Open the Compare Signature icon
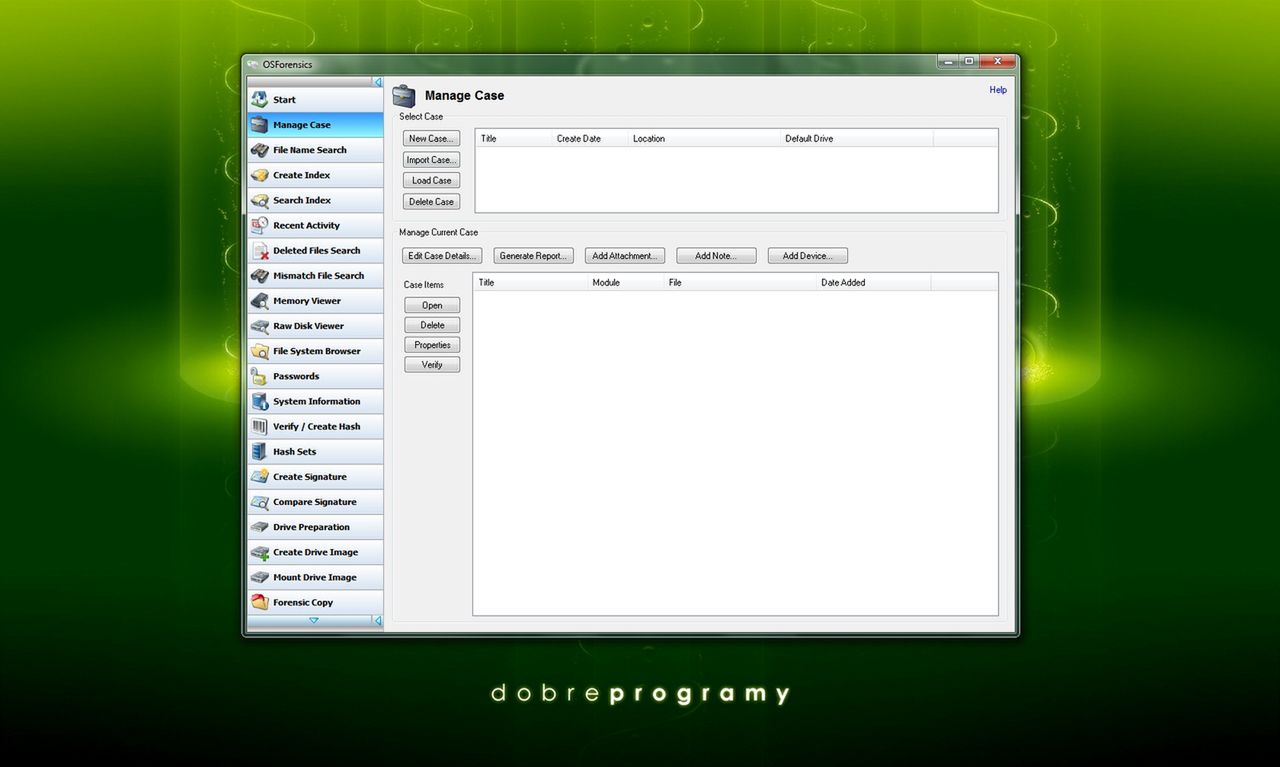 point(259,502)
